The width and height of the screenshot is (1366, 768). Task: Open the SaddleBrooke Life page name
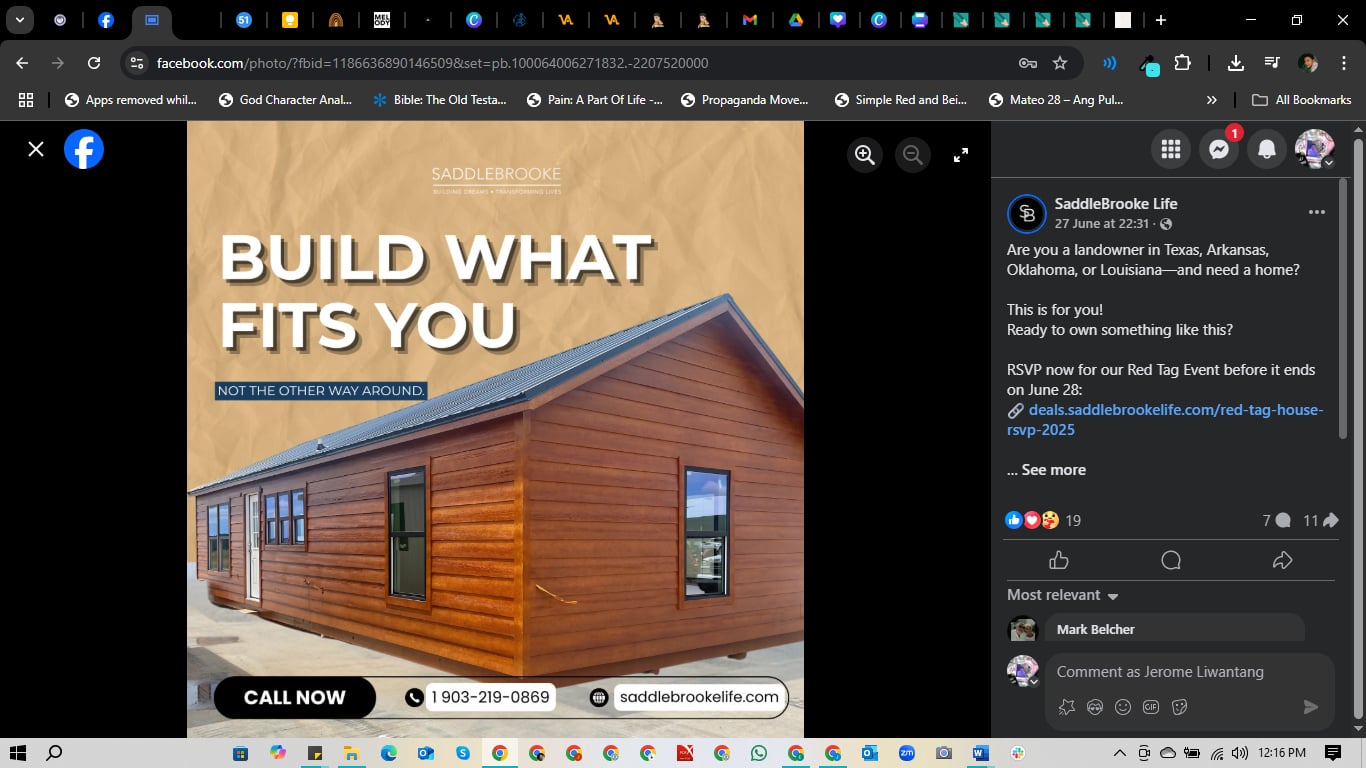(1116, 203)
